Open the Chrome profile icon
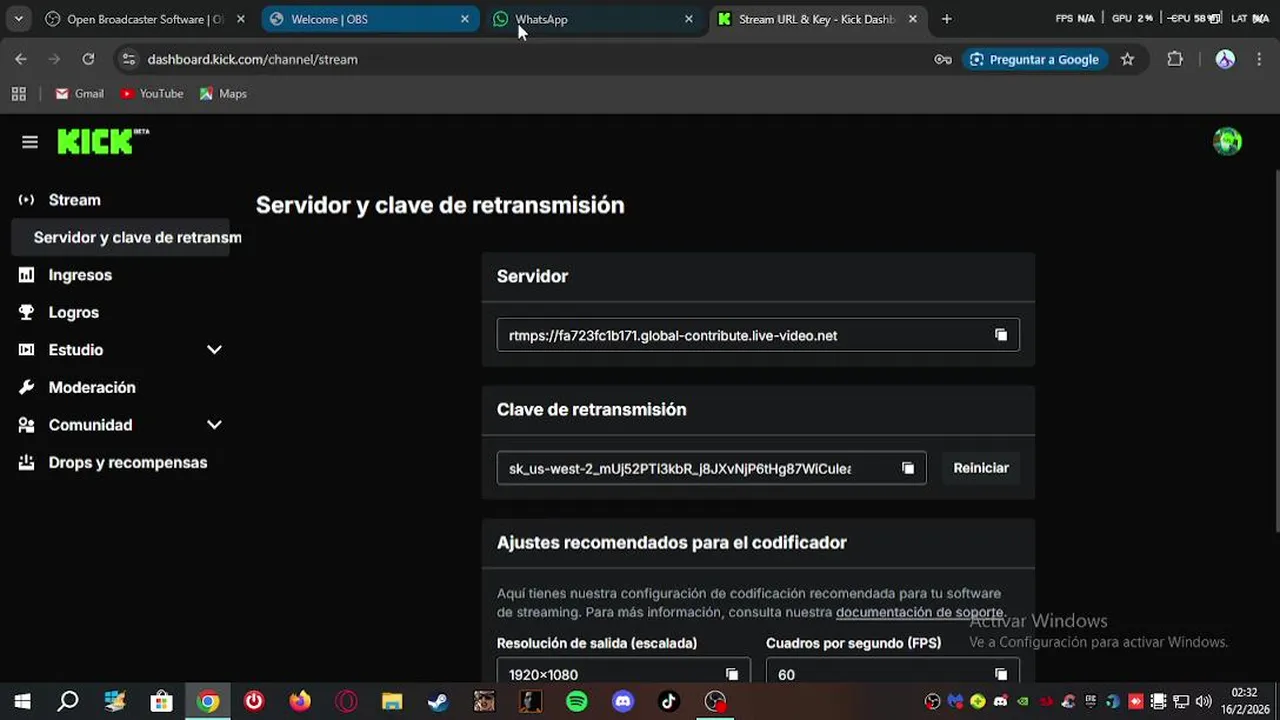The width and height of the screenshot is (1280, 720). (1225, 59)
